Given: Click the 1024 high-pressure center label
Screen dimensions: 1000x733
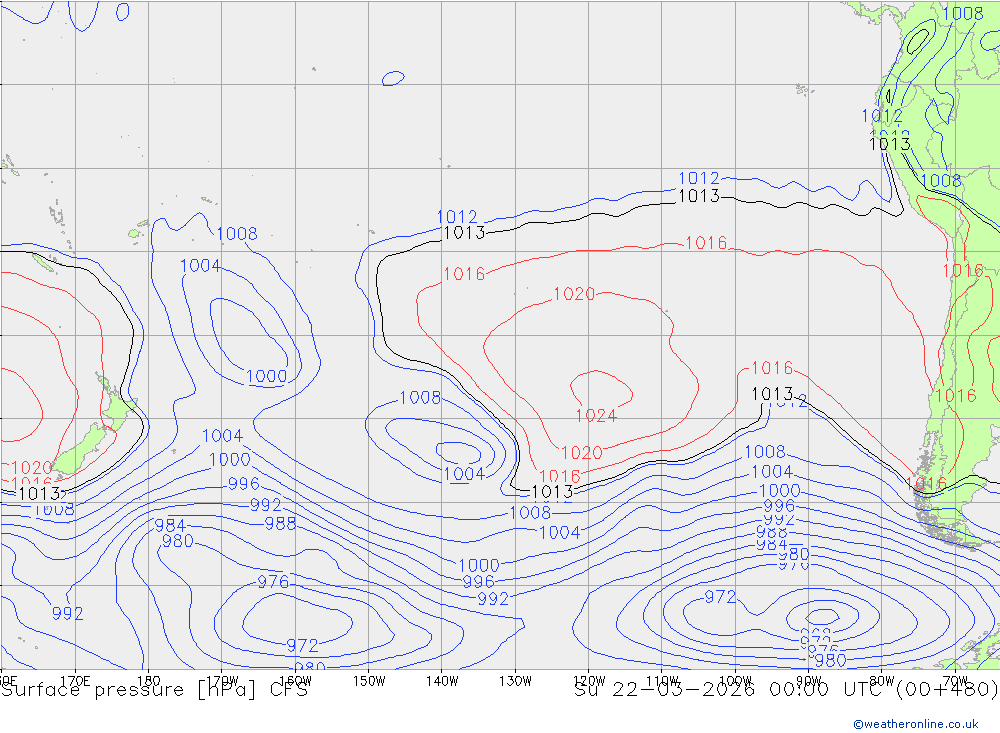Looking at the screenshot, I should pyautogui.click(x=595, y=416).
